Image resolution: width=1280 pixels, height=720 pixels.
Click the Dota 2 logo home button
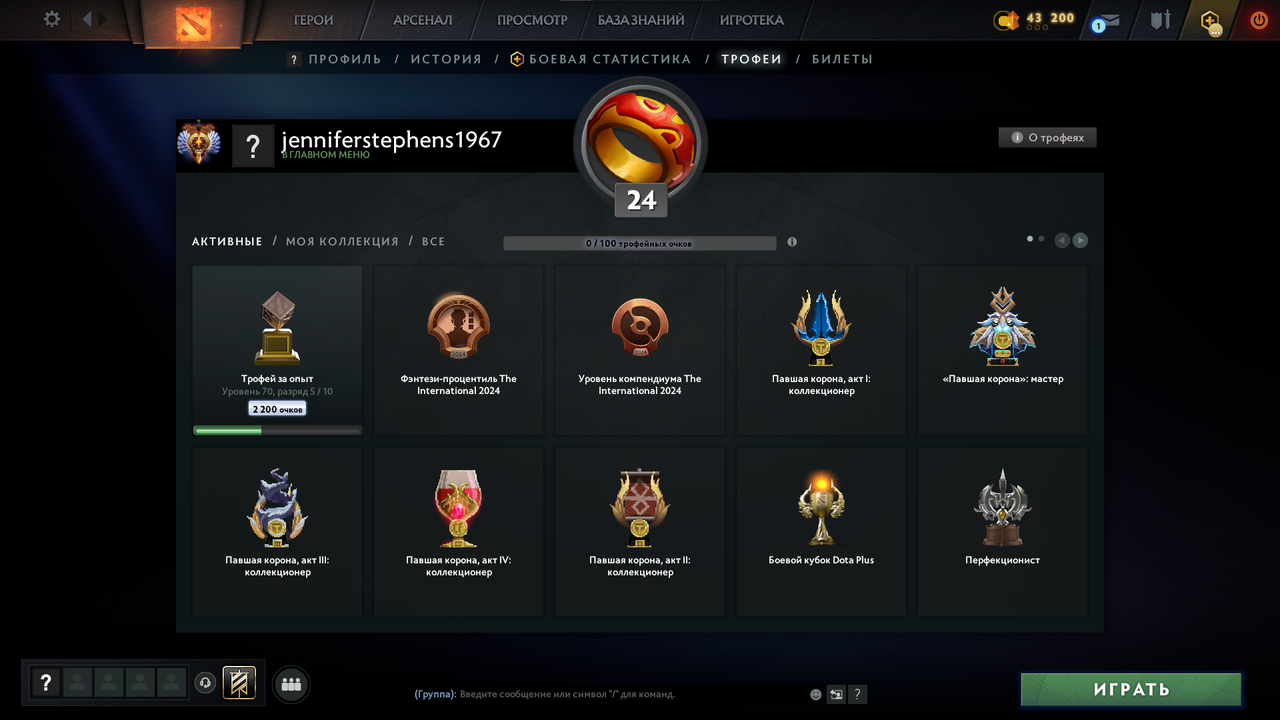pyautogui.click(x=187, y=22)
